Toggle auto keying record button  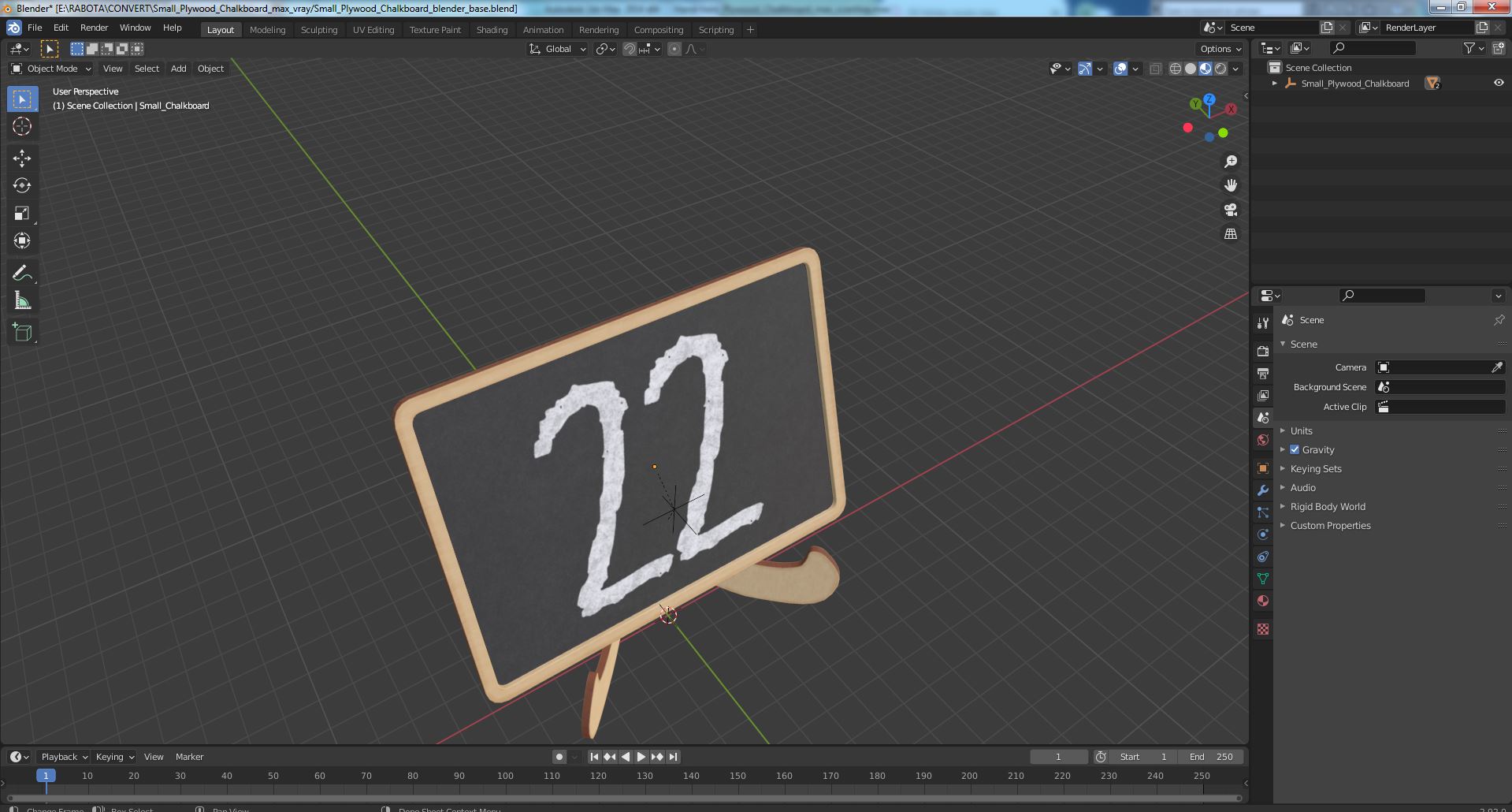click(x=559, y=757)
